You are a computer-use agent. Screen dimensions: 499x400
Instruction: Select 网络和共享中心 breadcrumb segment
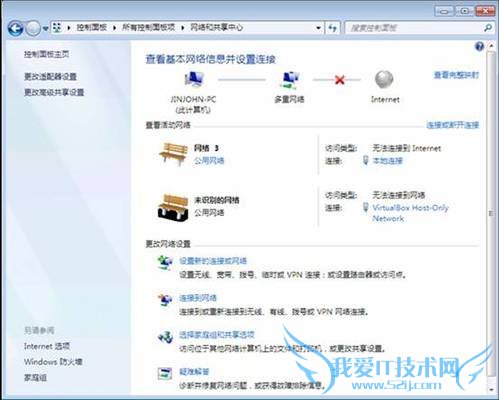tap(216, 28)
